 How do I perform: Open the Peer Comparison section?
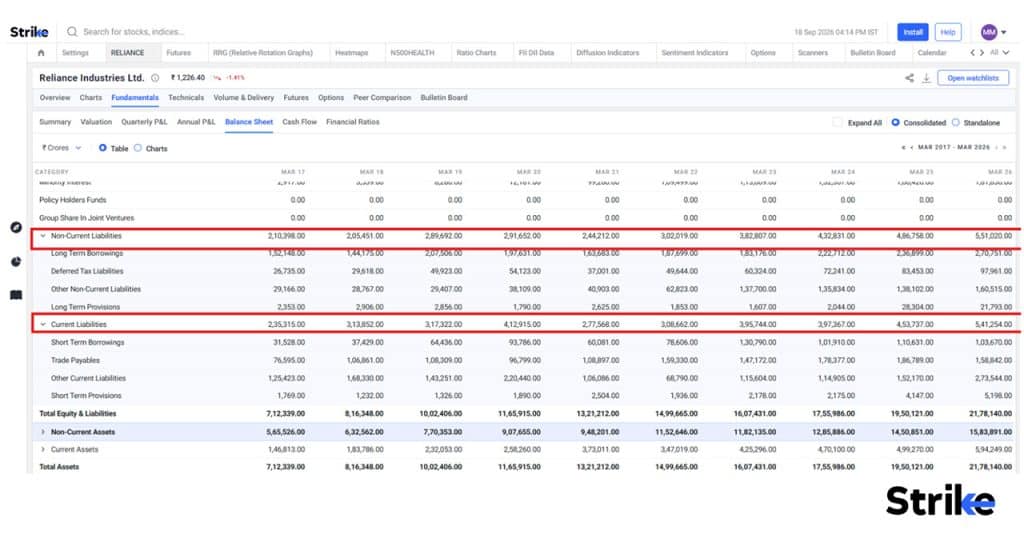click(x=382, y=98)
